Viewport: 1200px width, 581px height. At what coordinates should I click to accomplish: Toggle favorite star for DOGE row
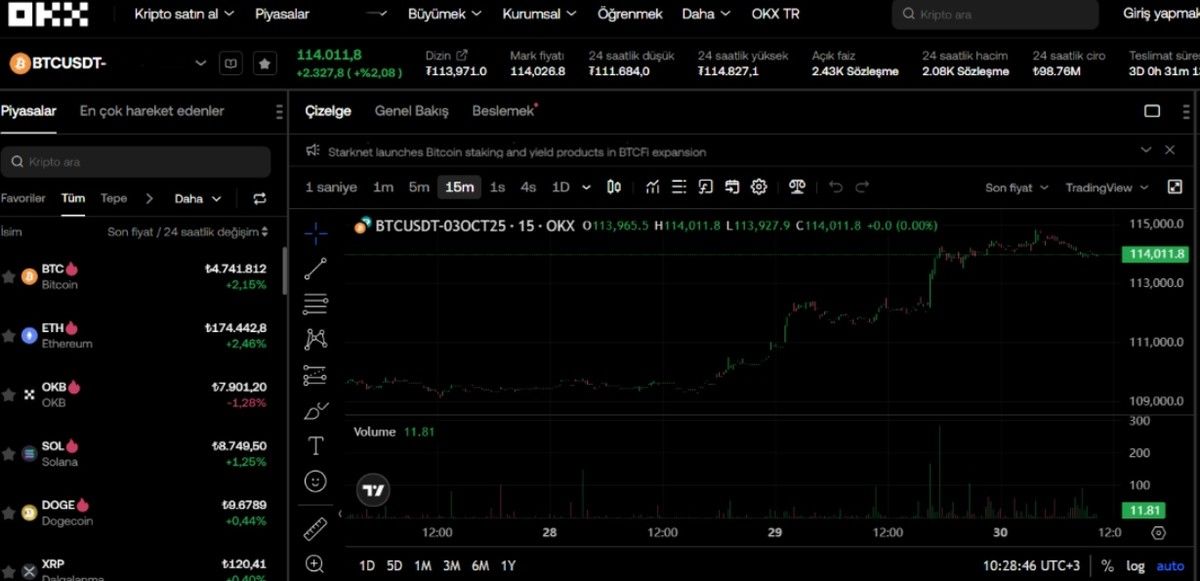click(9, 512)
